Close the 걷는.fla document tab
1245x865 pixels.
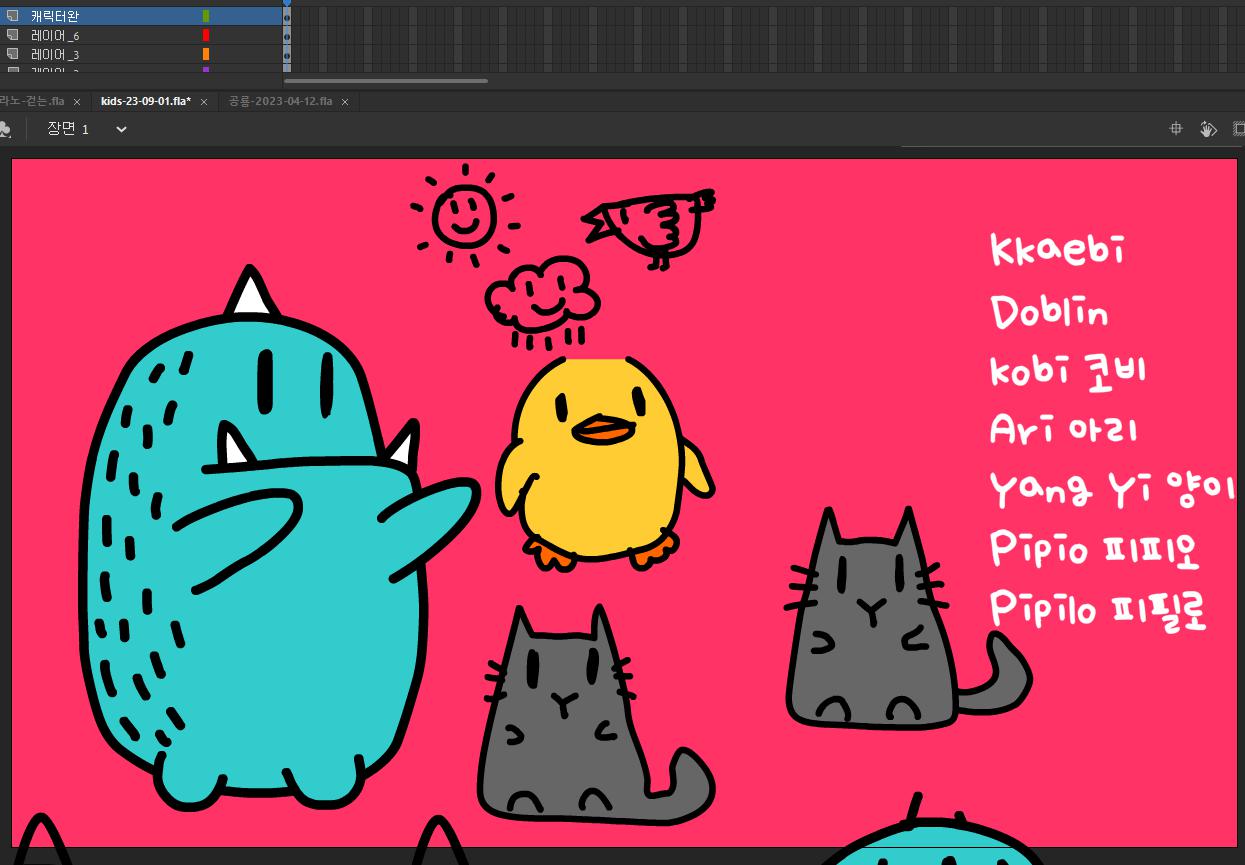[77, 102]
